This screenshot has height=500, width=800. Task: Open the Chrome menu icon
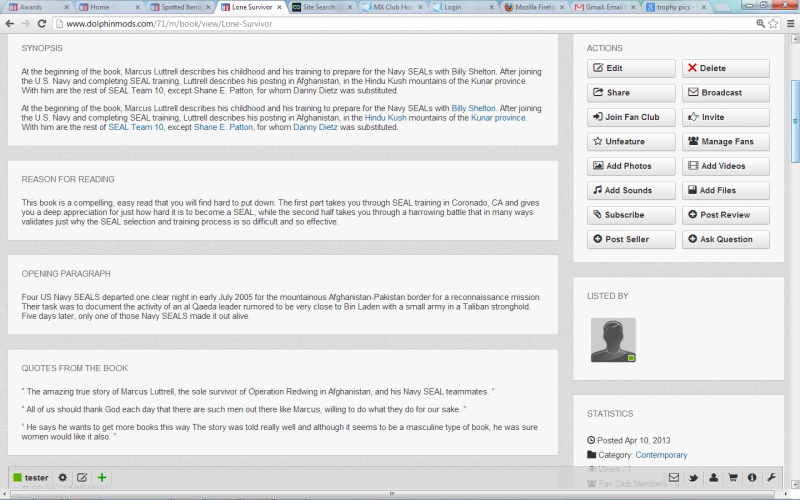[x=790, y=23]
